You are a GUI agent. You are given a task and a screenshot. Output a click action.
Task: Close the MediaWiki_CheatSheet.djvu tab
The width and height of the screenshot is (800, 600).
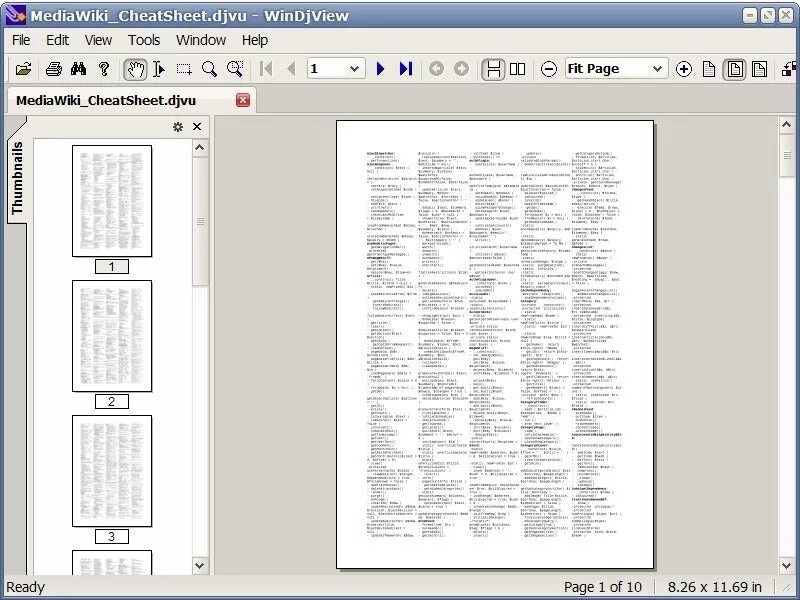click(x=243, y=100)
